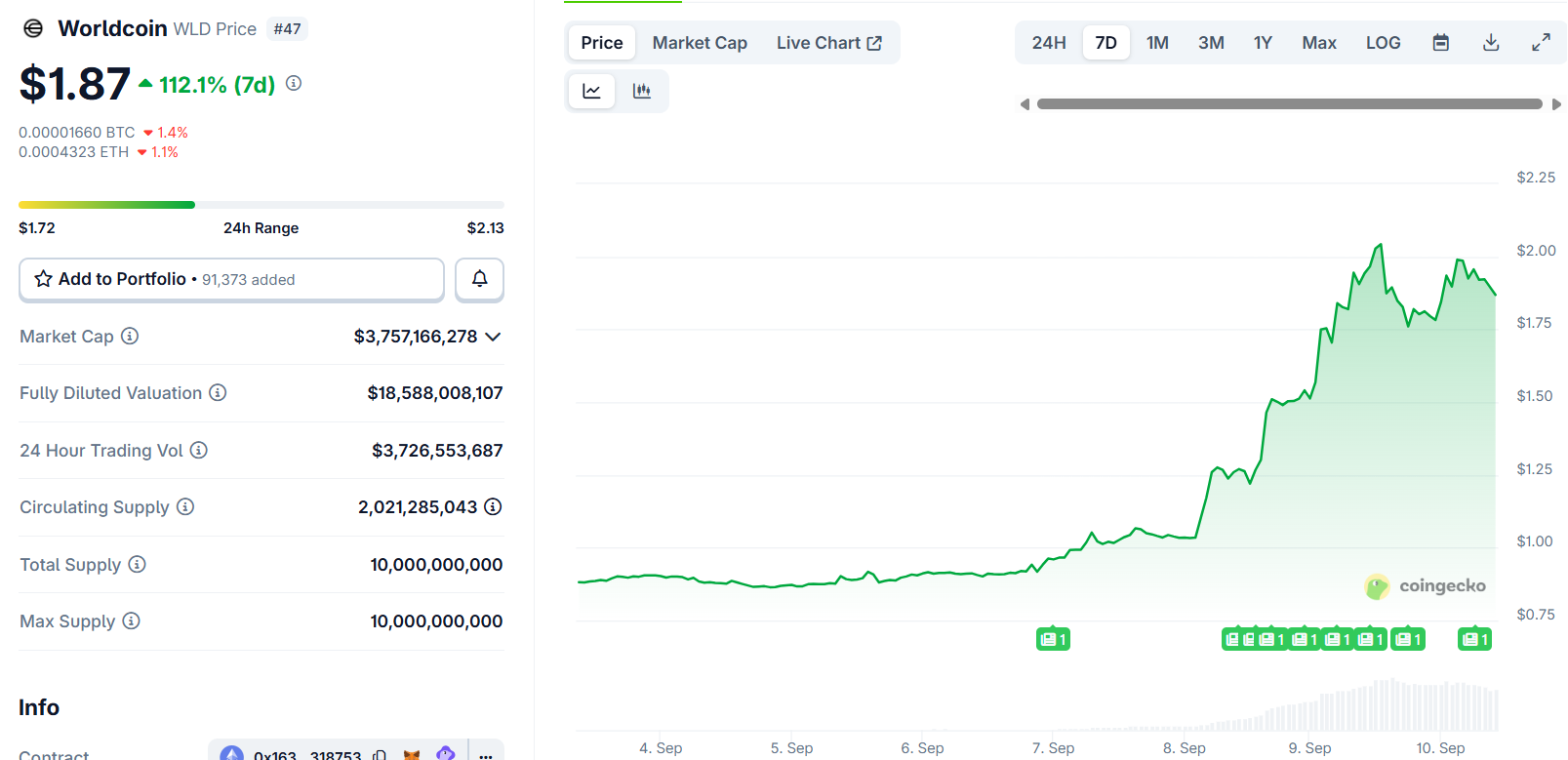Click the Ethereum chain icon by contract
Screen dimensions: 1568x760
pos(232,754)
